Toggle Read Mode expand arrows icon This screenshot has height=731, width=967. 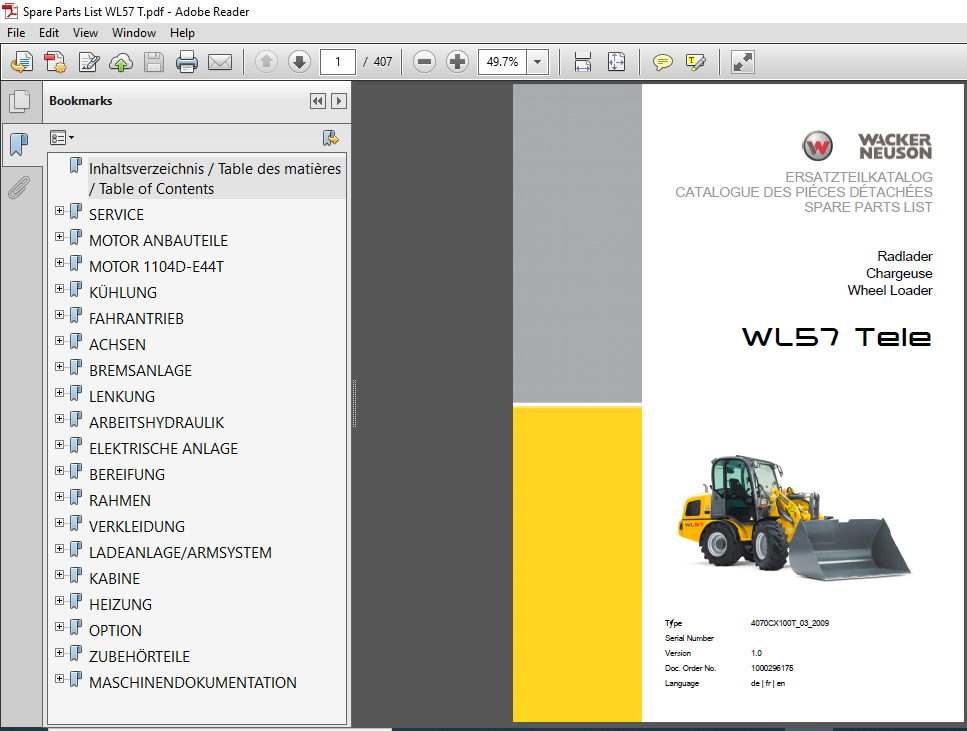(x=743, y=62)
